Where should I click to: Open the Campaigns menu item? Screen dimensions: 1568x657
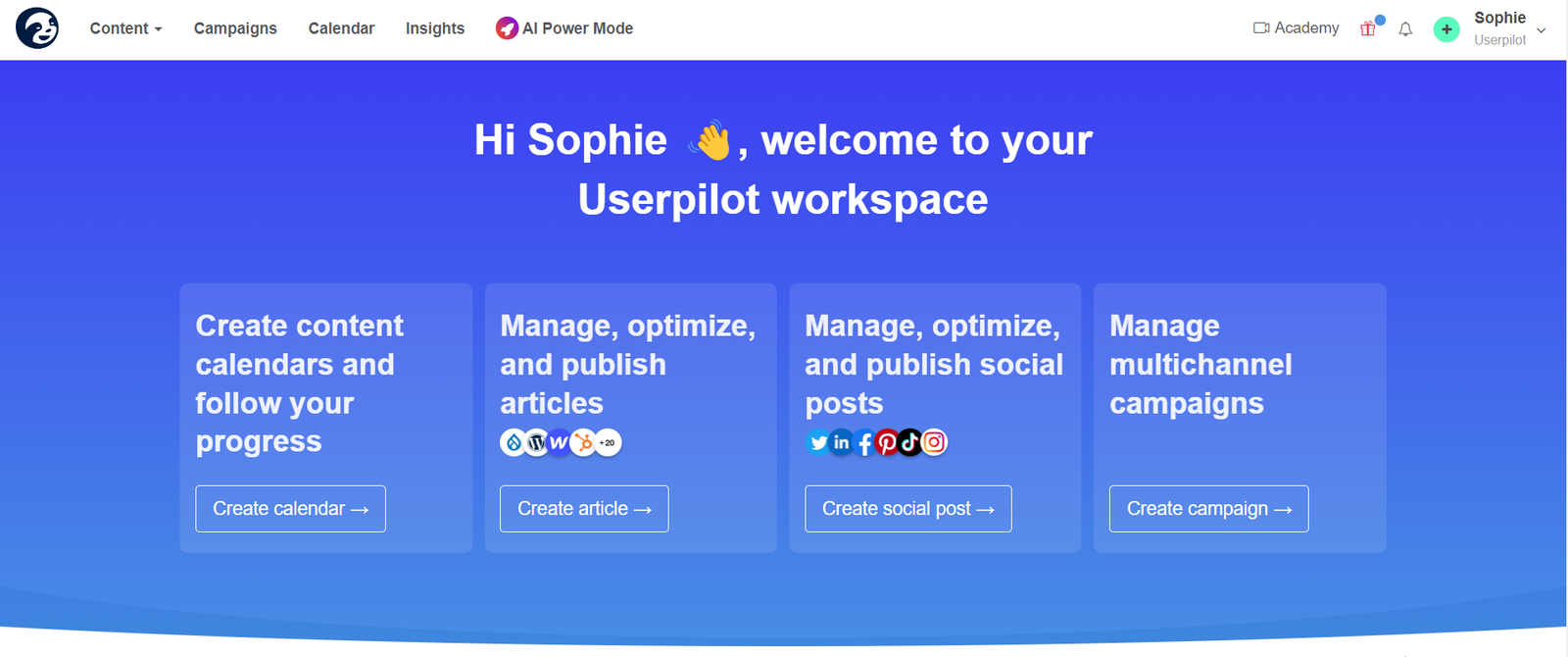point(235,28)
